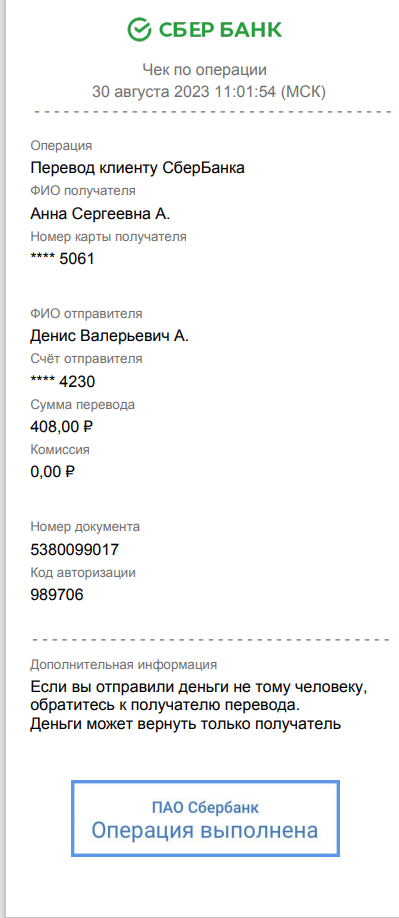Click sender name Денис Валерьевич А.

point(109,336)
